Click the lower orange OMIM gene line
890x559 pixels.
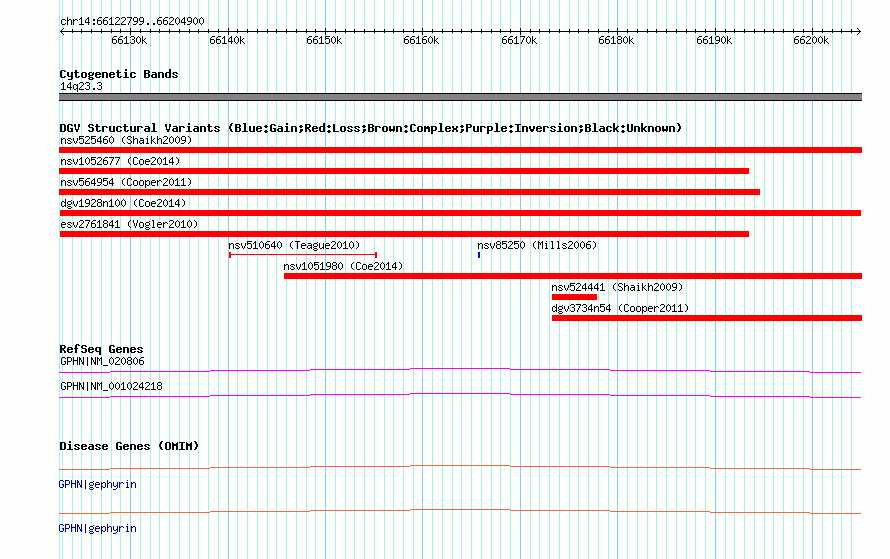click(460, 511)
